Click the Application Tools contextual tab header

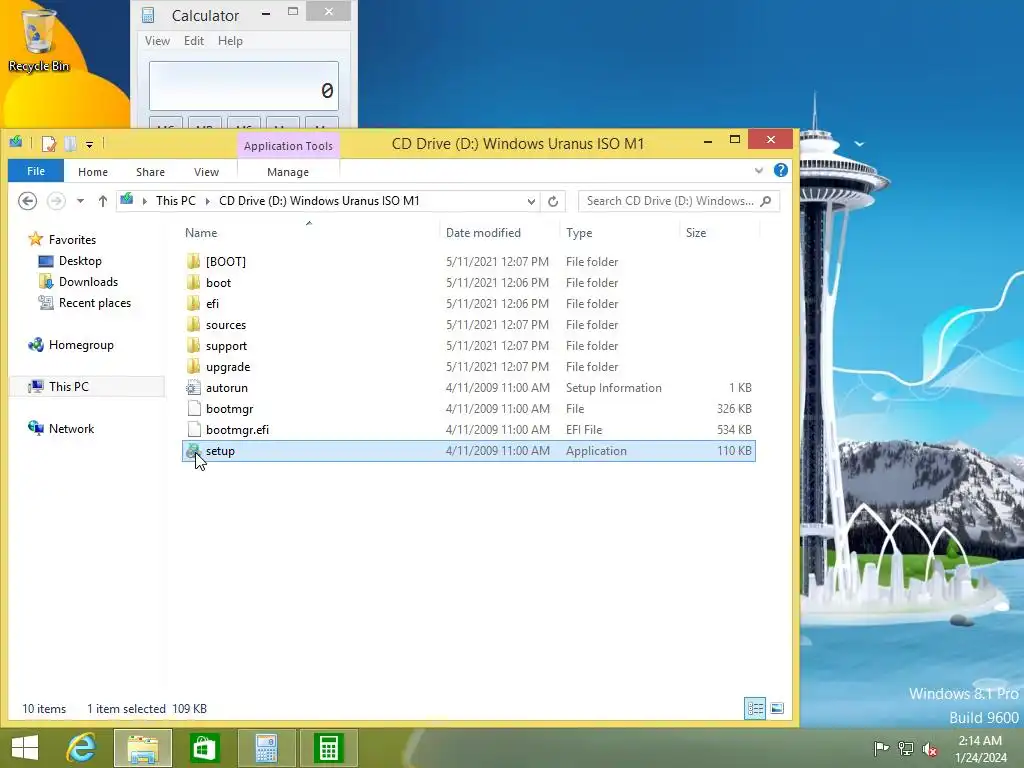pos(288,146)
